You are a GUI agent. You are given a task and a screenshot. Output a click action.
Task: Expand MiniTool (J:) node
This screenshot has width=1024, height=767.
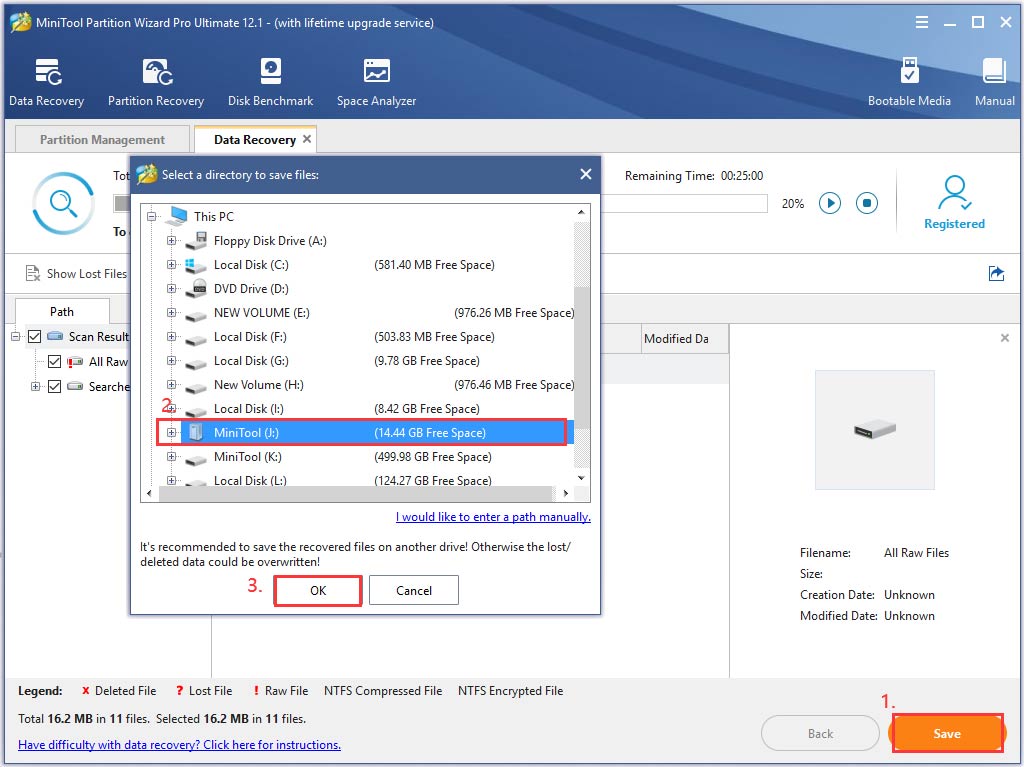tap(171, 432)
